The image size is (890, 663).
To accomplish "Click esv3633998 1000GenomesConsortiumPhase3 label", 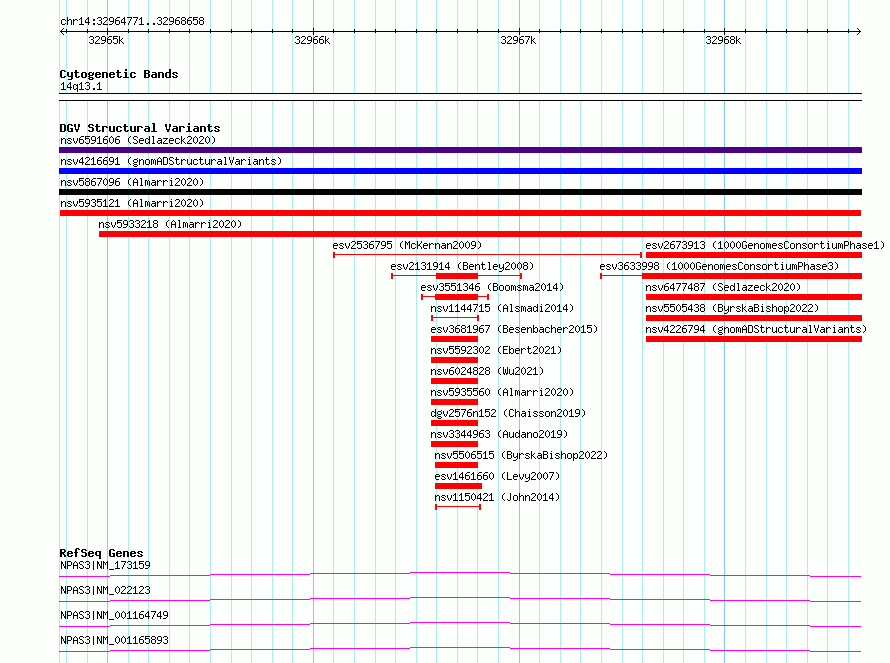I will pos(719,266).
